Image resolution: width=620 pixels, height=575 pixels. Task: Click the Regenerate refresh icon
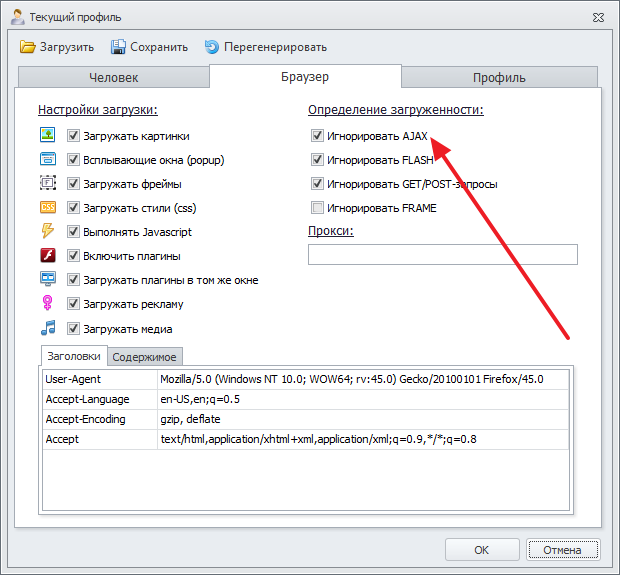click(212, 47)
